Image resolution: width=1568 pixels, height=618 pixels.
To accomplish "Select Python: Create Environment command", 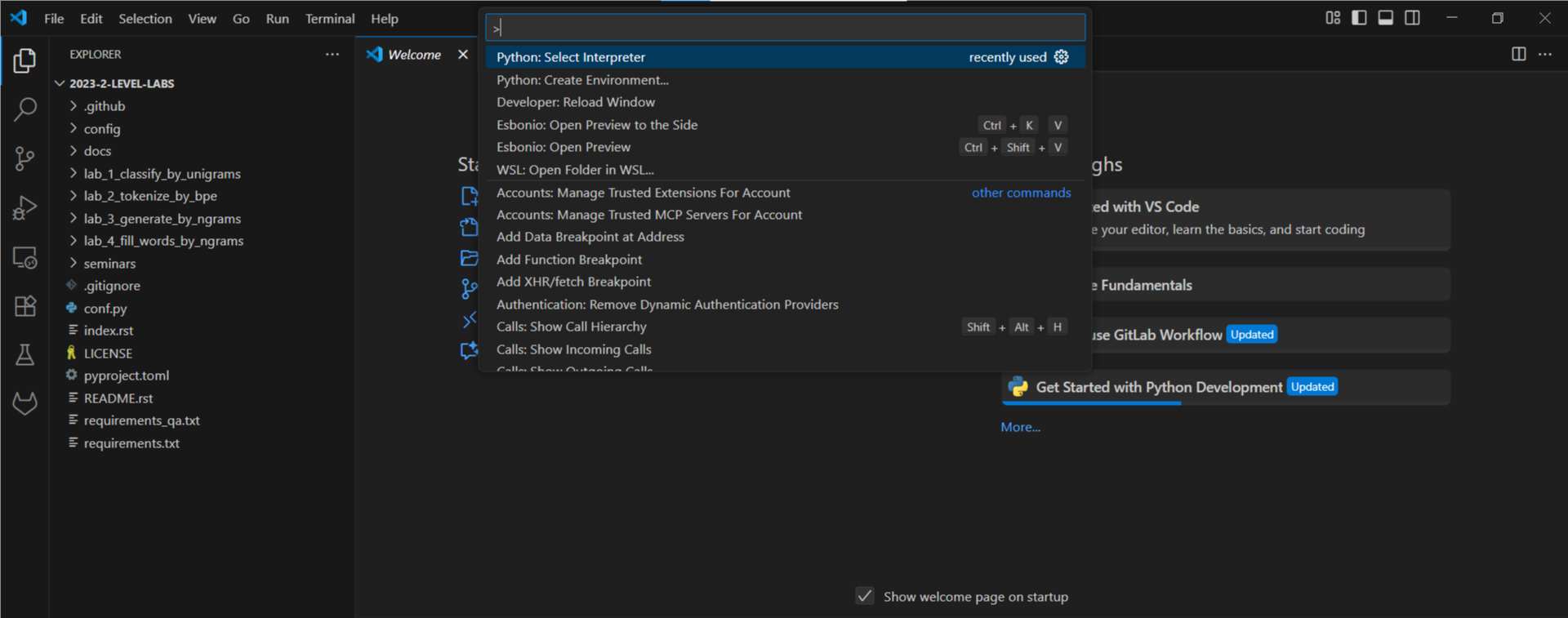I will pyautogui.click(x=582, y=80).
